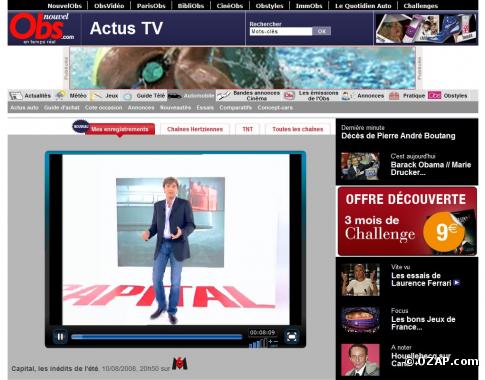Toggle fullscreen mode on video player
This screenshot has width=485, height=380.
point(292,337)
